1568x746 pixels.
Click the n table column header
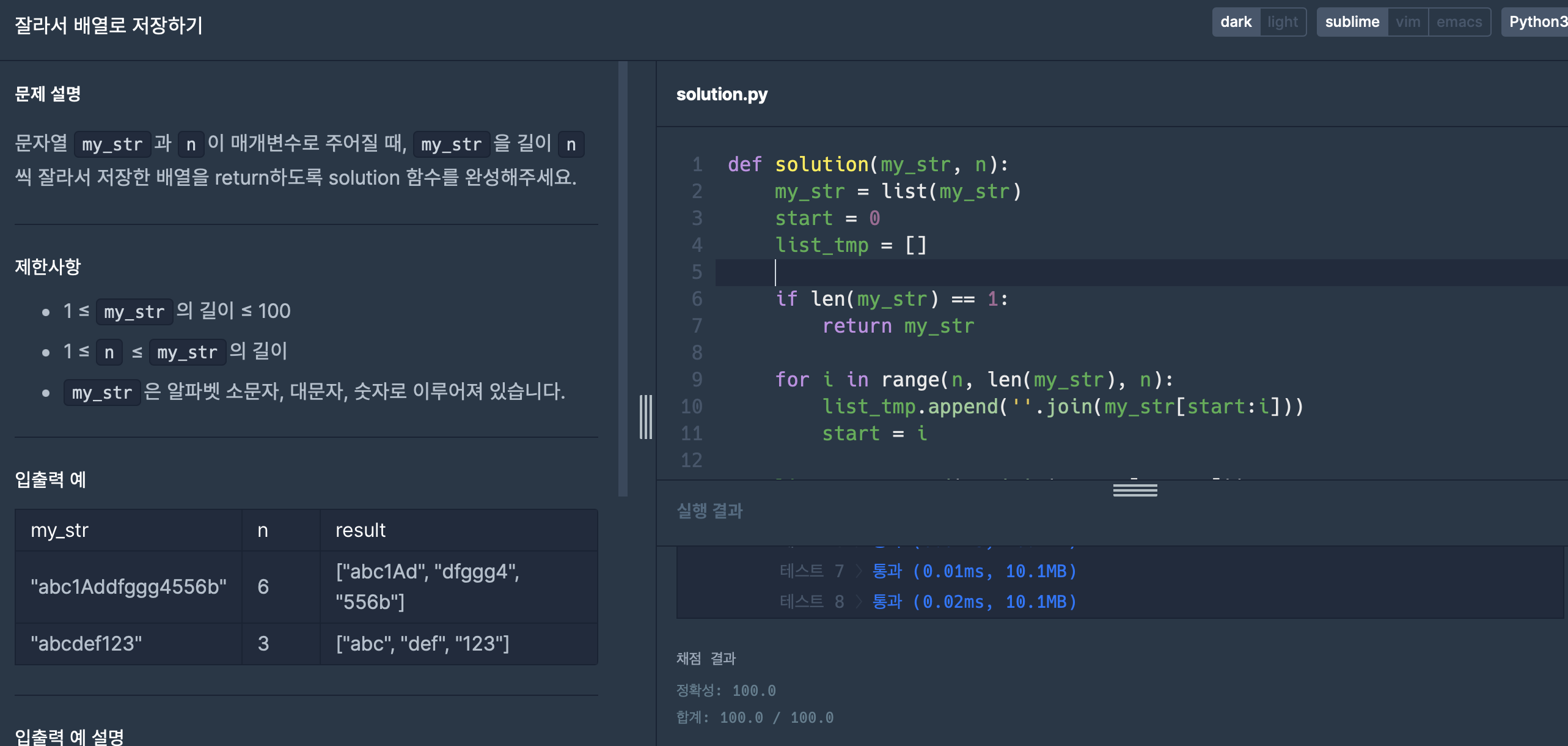(x=281, y=530)
